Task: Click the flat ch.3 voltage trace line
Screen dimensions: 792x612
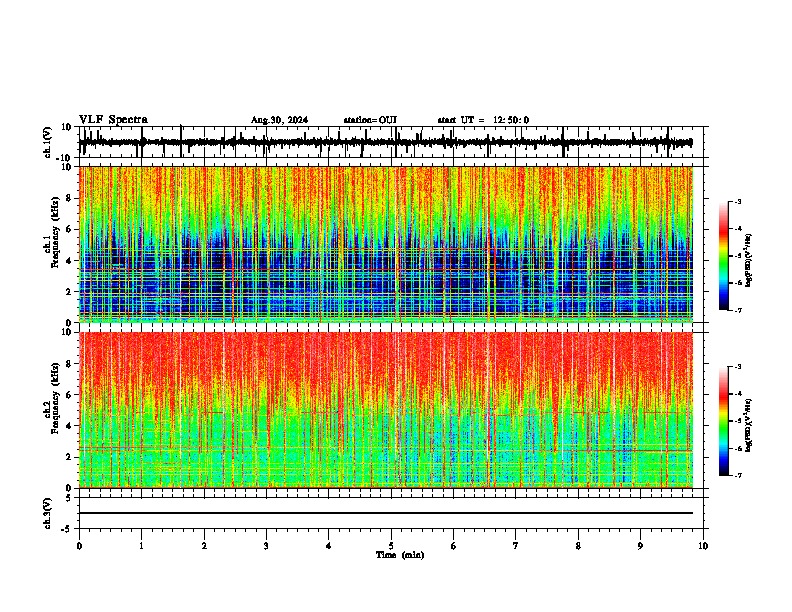Action: click(386, 513)
